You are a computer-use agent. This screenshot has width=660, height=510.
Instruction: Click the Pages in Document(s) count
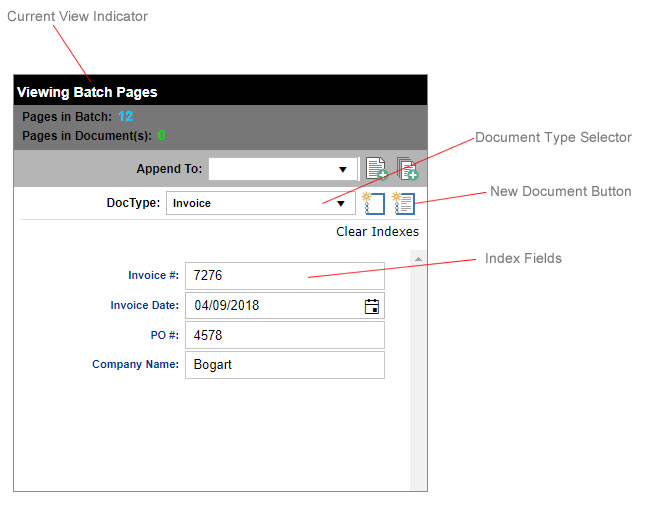(x=161, y=135)
